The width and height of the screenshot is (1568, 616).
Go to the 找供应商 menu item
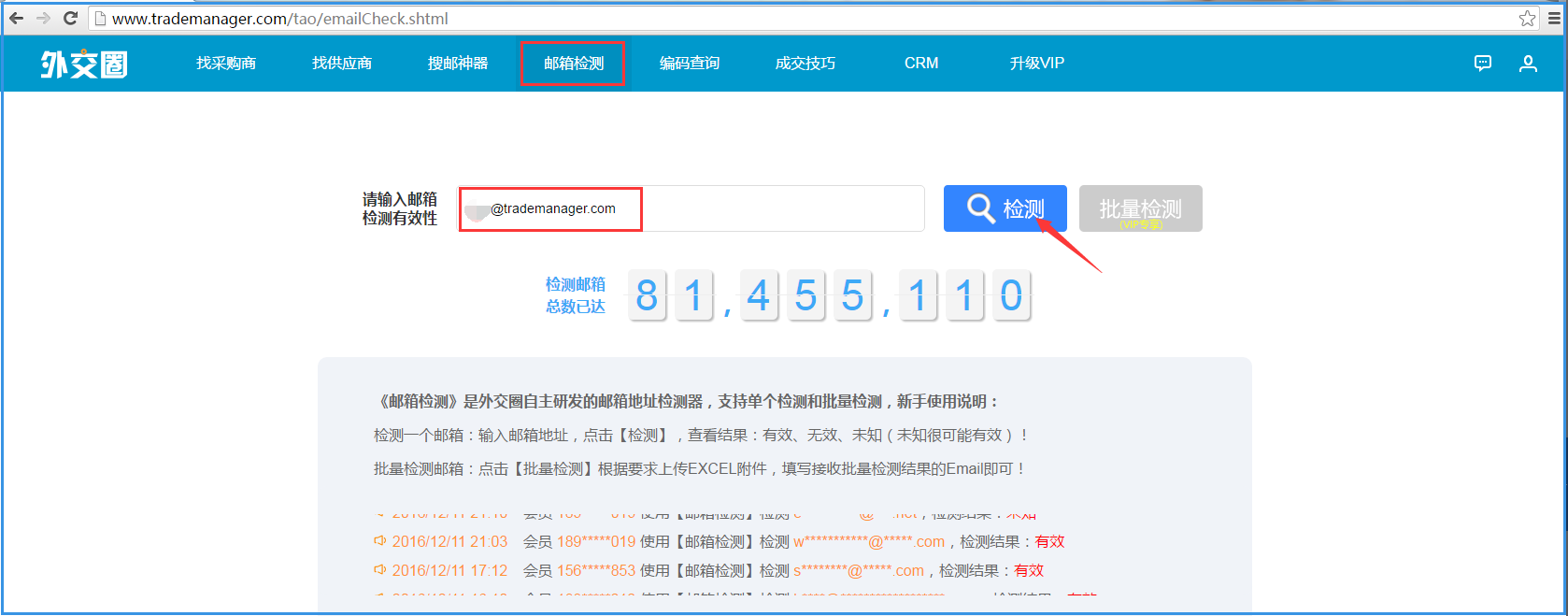coord(342,64)
